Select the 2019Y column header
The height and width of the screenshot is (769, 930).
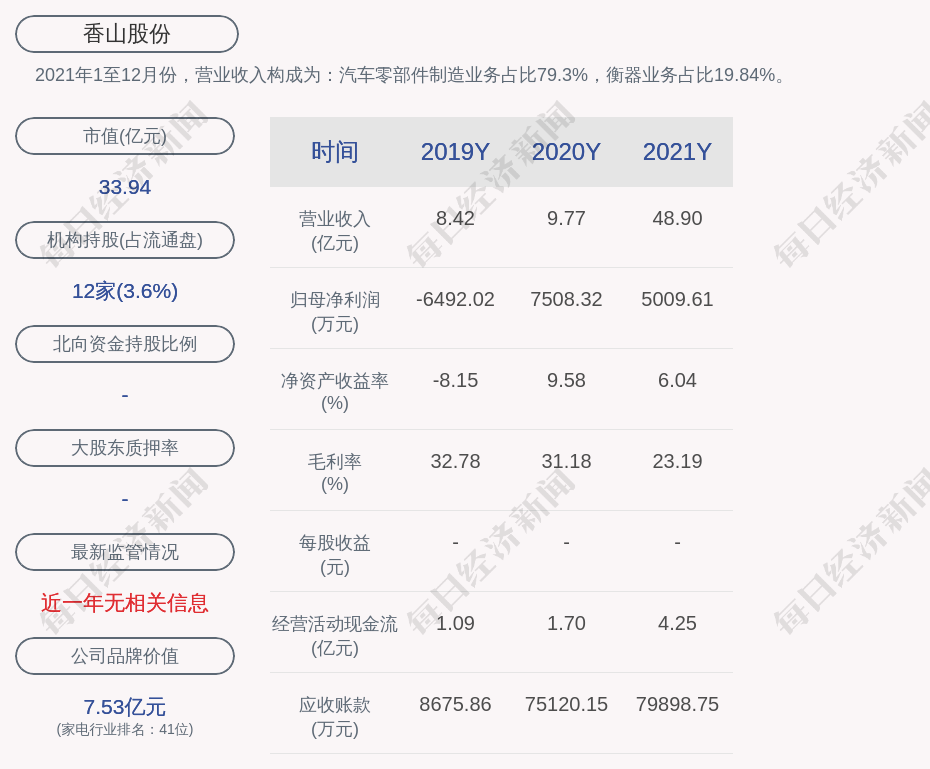(455, 152)
